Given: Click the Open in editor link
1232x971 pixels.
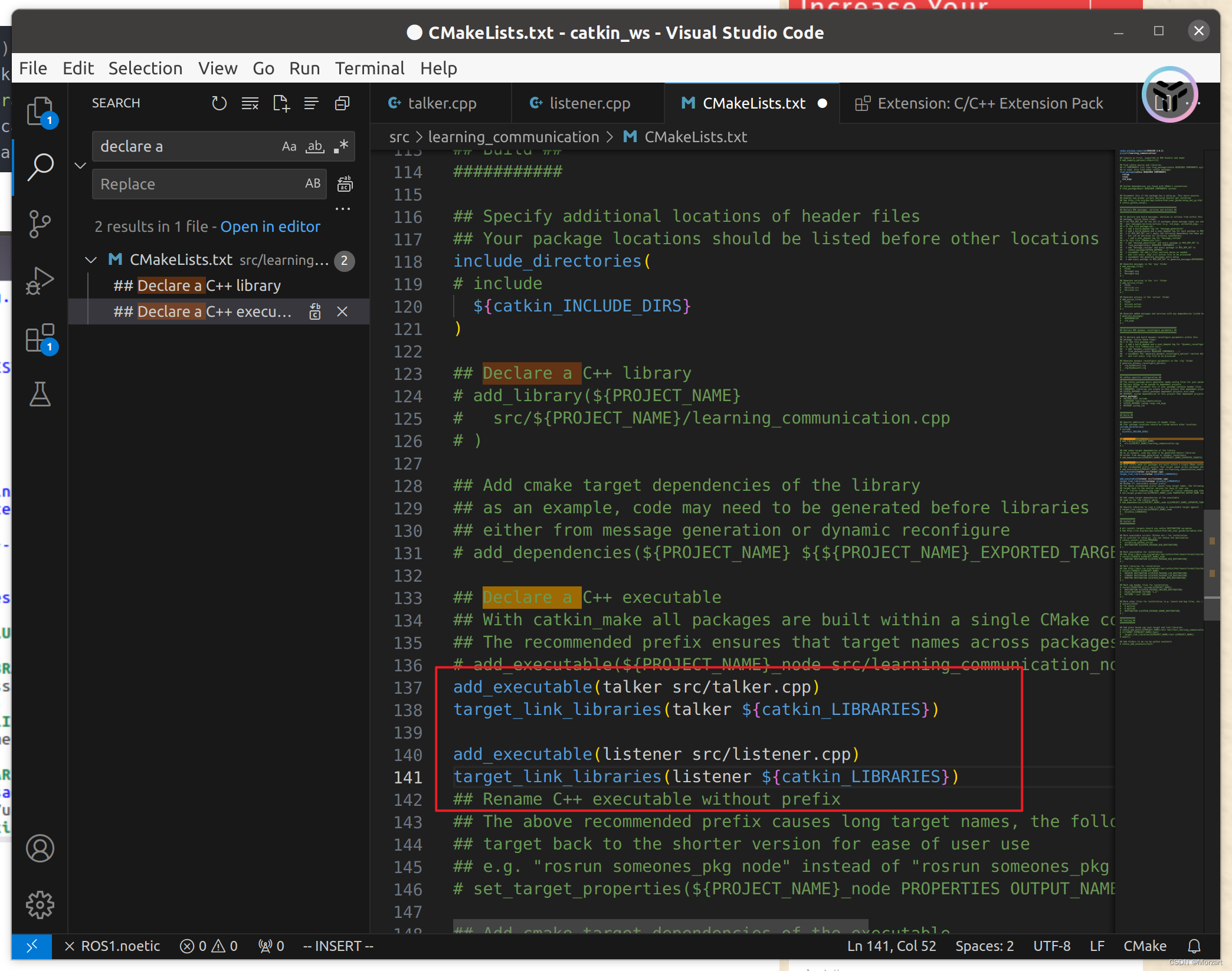Looking at the screenshot, I should point(270,227).
